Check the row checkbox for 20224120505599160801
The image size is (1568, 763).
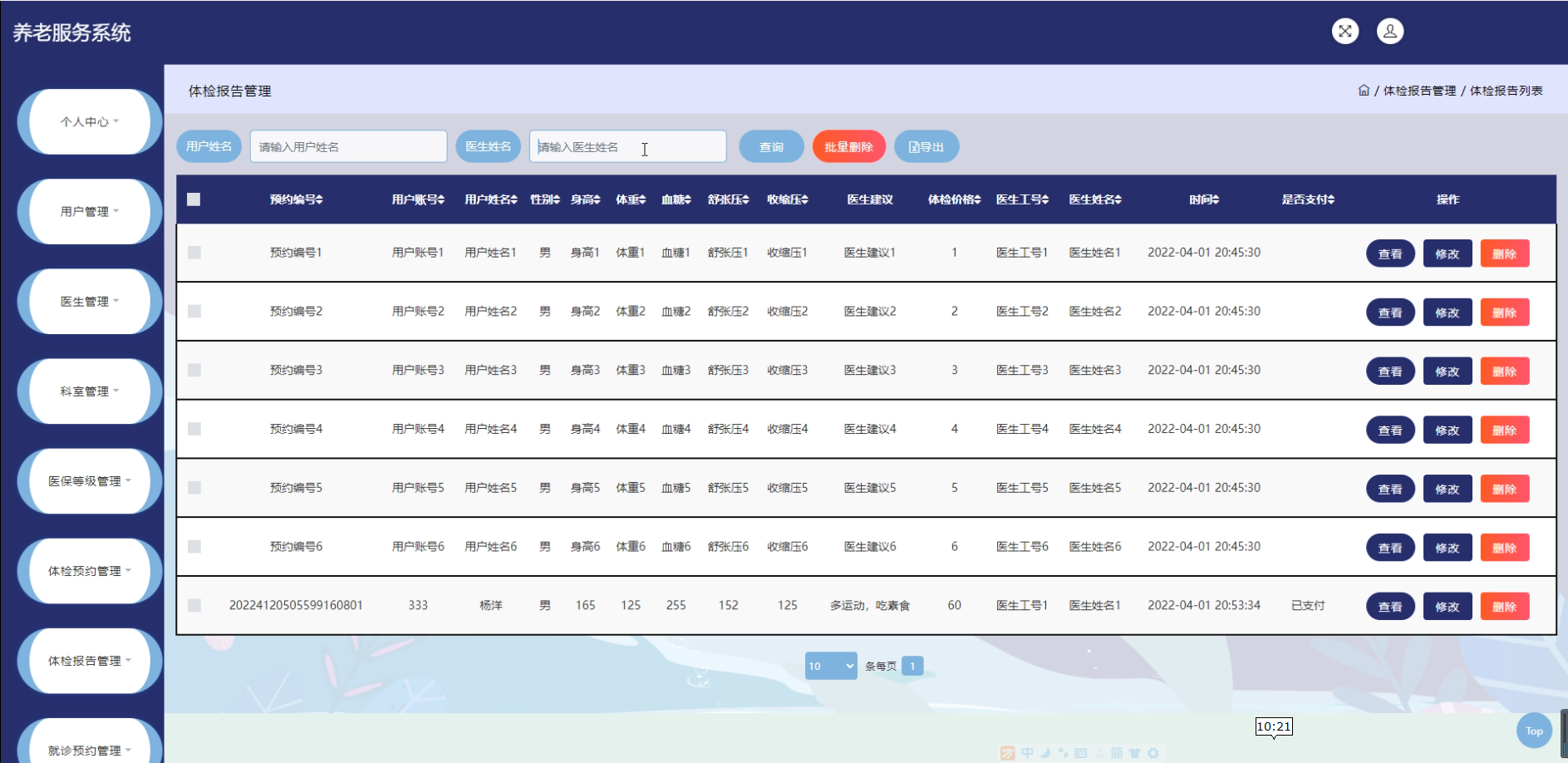(194, 605)
